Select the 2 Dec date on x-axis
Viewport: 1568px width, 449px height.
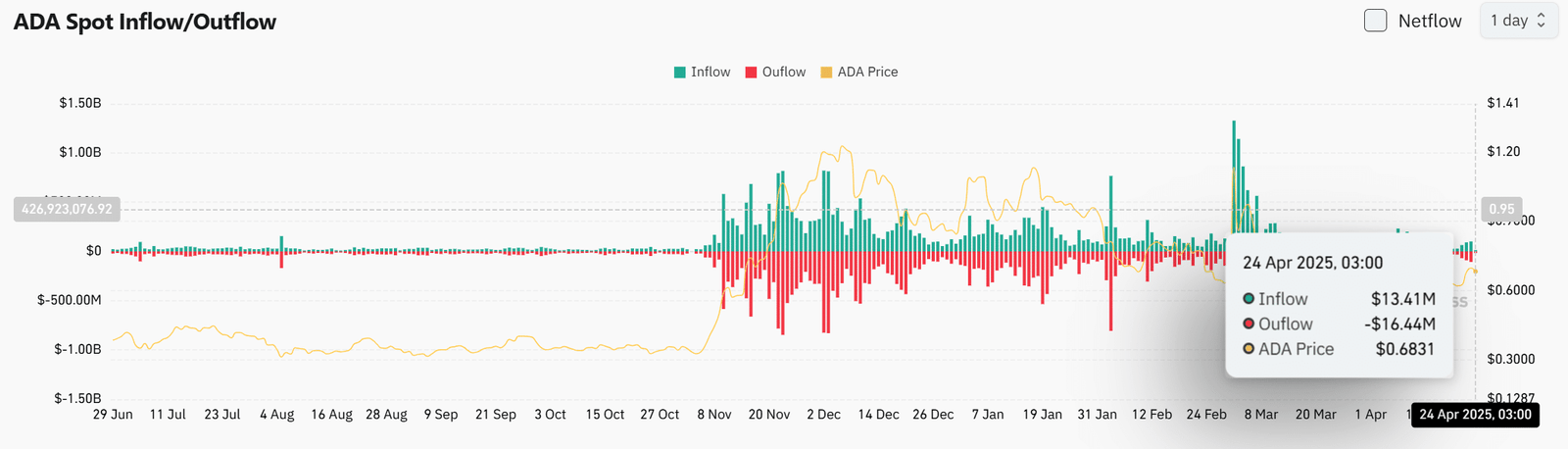coord(823,415)
